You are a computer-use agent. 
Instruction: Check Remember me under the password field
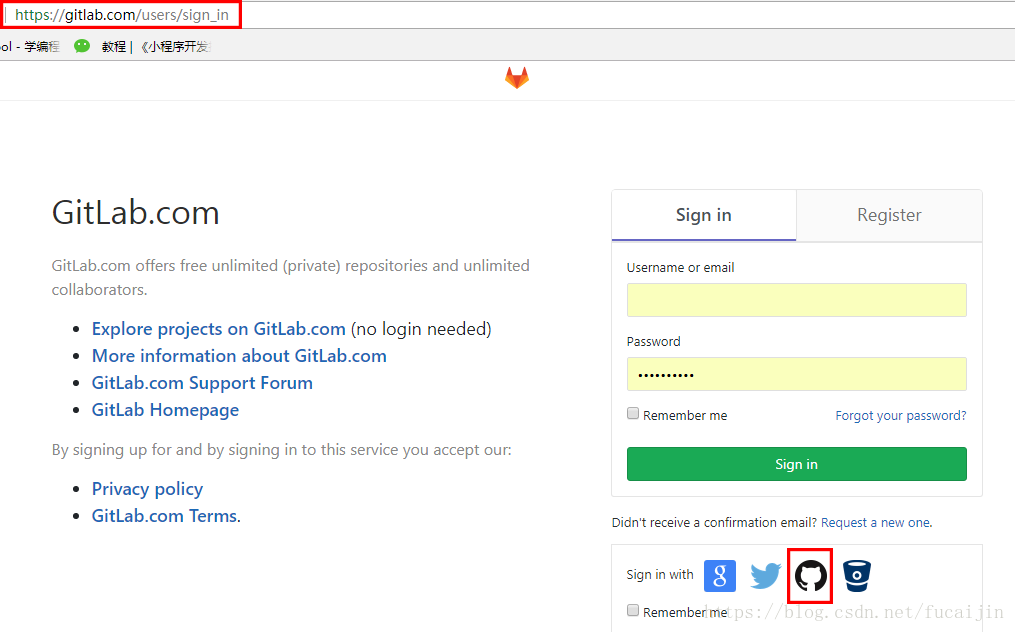click(x=633, y=414)
